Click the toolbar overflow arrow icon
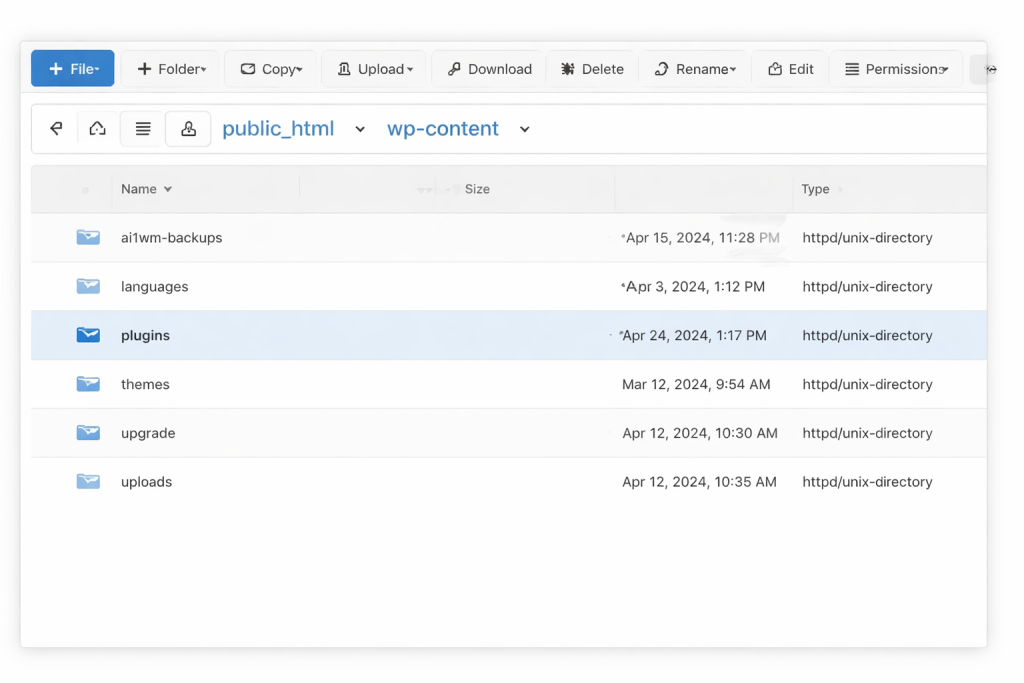Screen dimensions: 1024x683 [x=990, y=69]
